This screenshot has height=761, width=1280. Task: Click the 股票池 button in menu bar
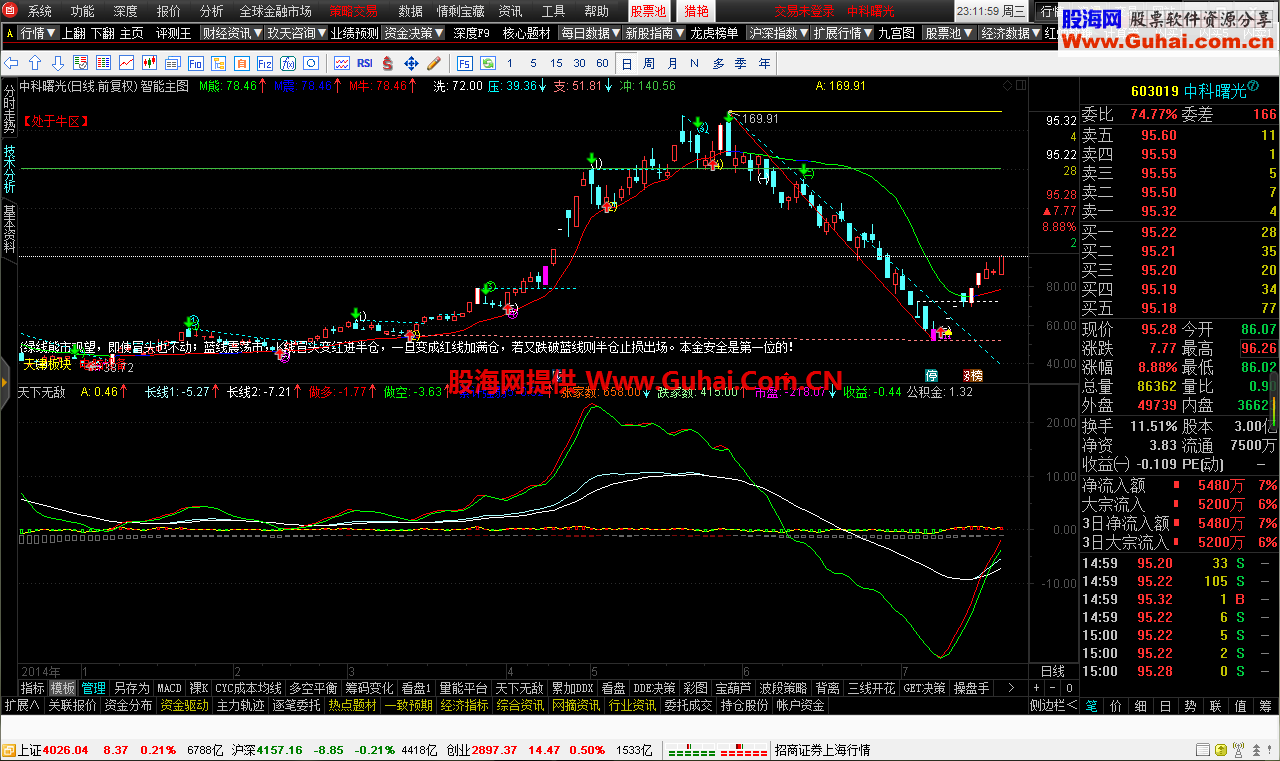649,11
